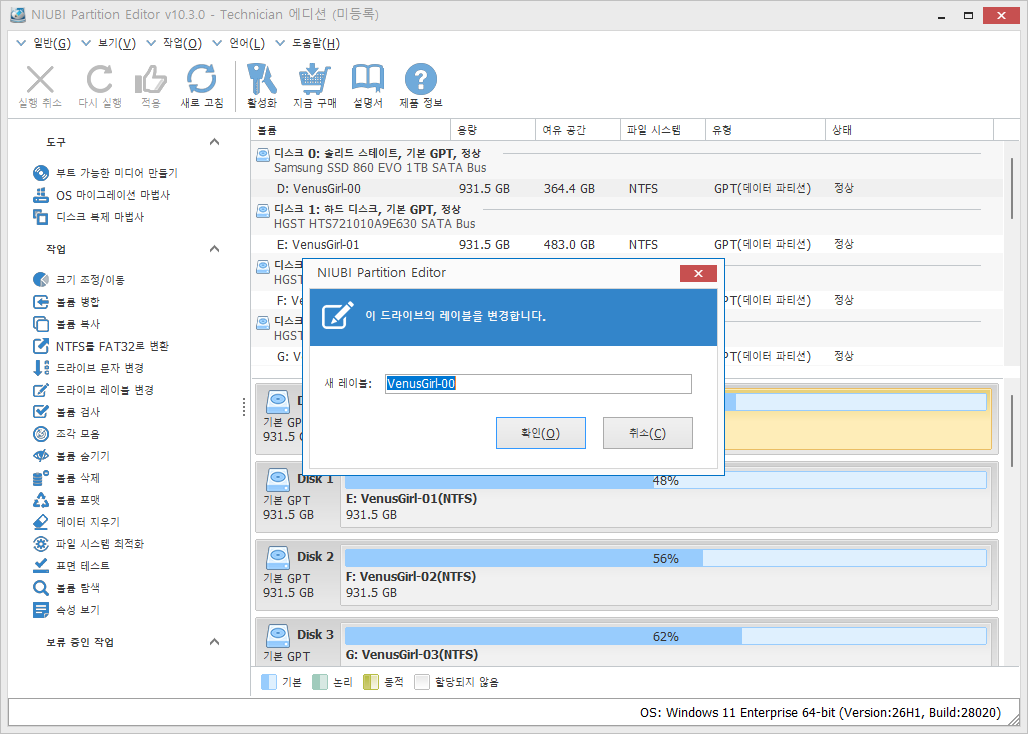The height and width of the screenshot is (734, 1028).
Task: Open the 지금 구매 shopping cart icon
Action: [x=315, y=79]
